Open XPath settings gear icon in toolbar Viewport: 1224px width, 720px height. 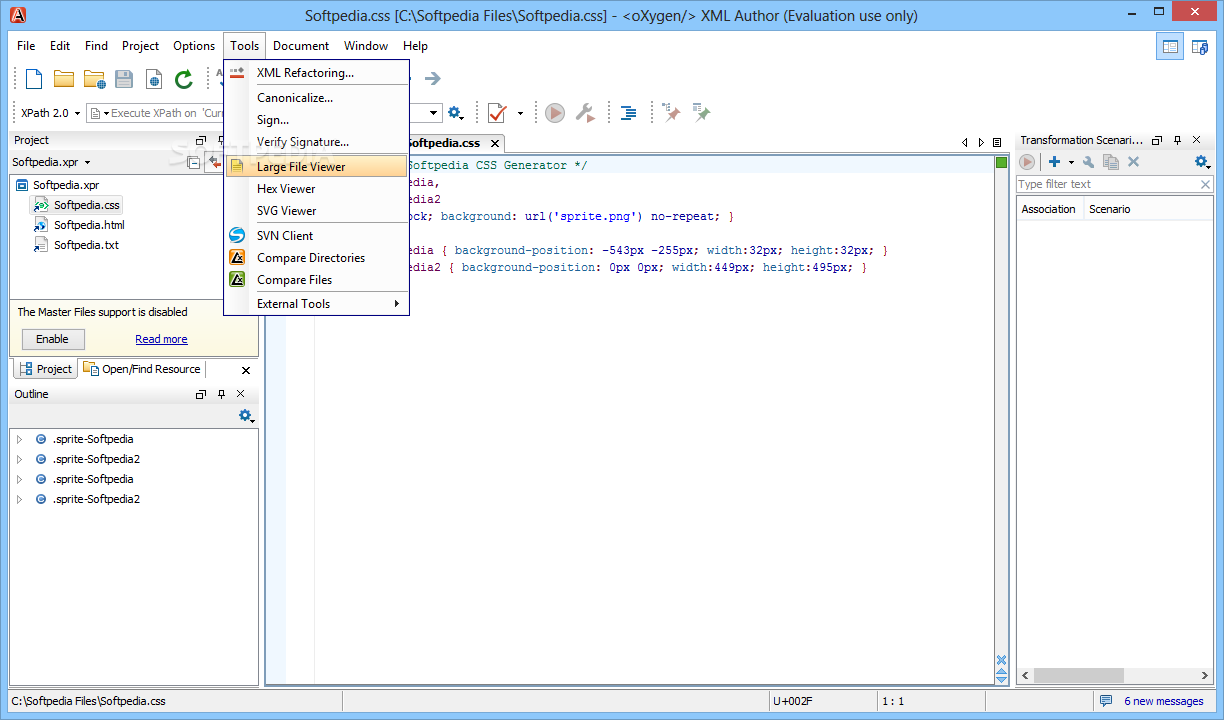click(x=455, y=113)
